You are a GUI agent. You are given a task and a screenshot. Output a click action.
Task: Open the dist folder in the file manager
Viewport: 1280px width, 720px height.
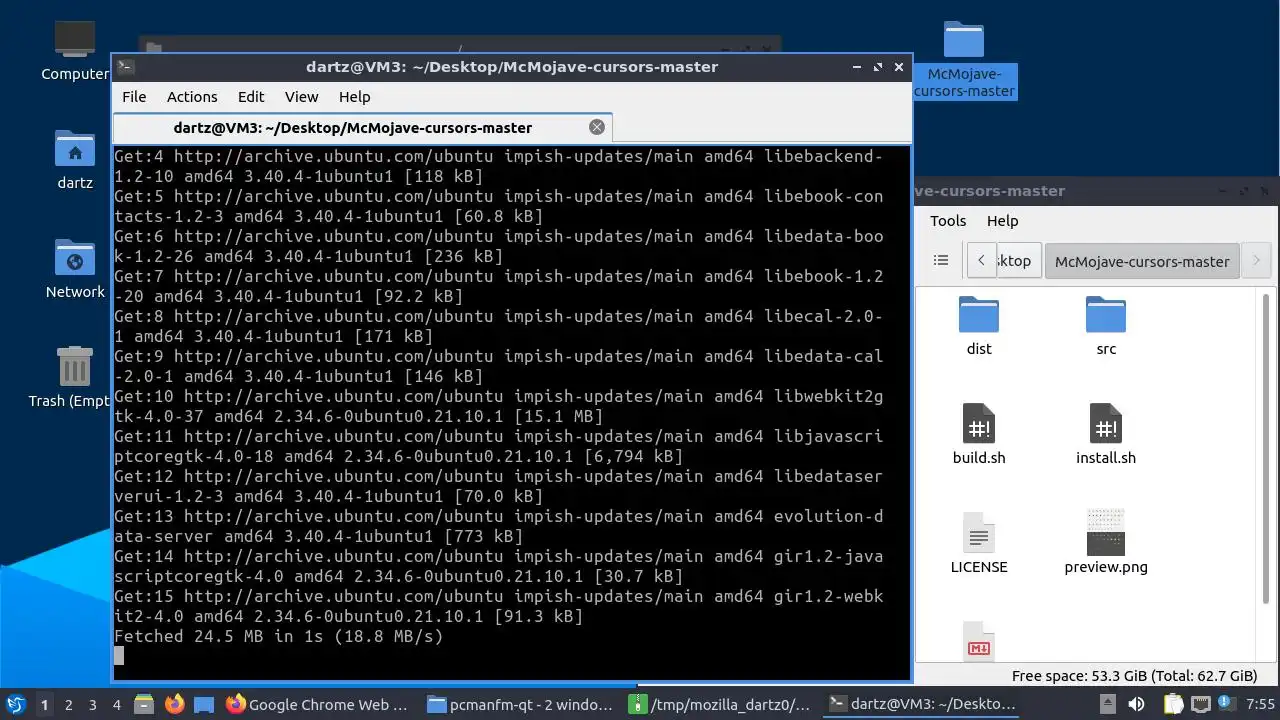[x=979, y=326]
